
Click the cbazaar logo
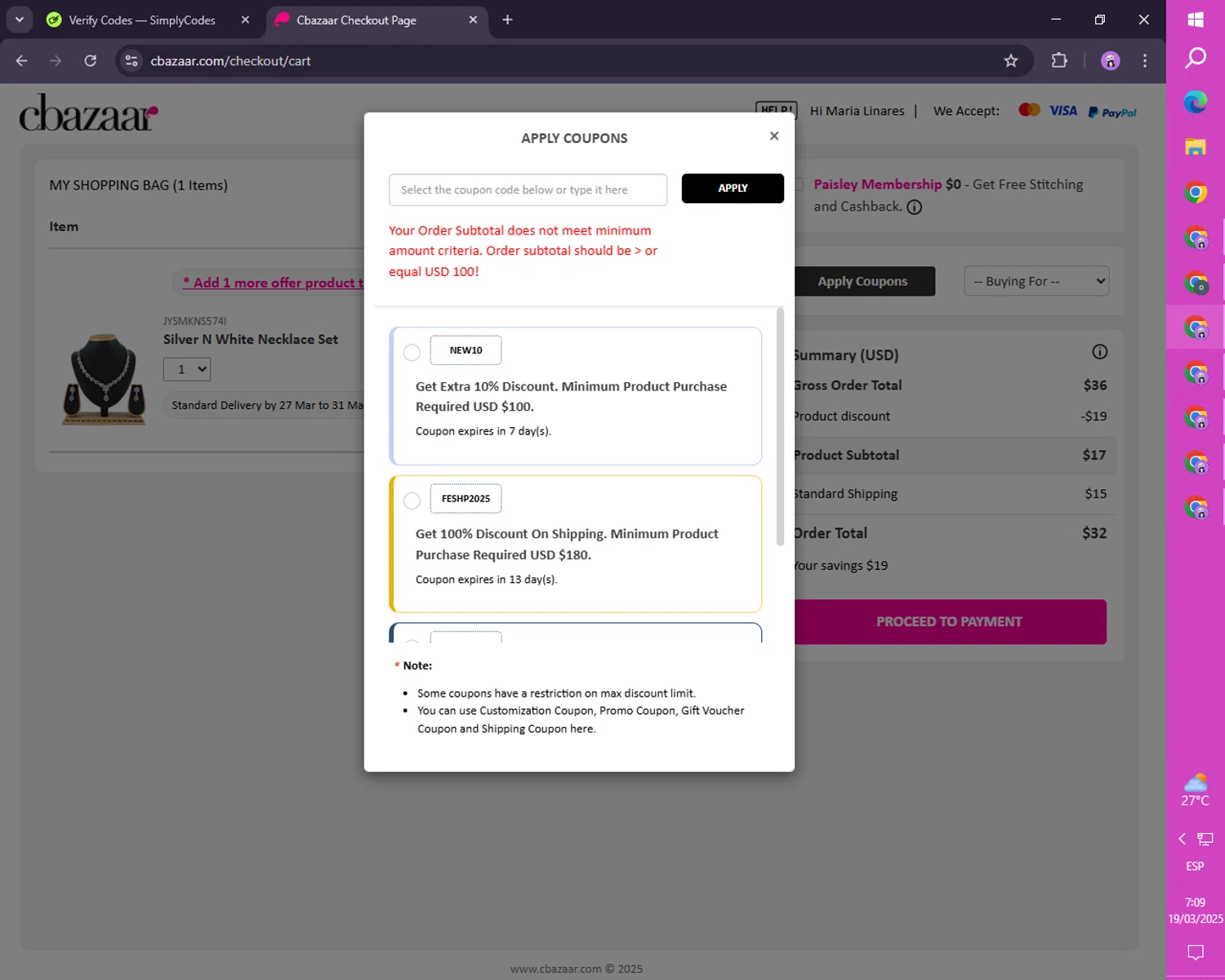pyautogui.click(x=88, y=113)
